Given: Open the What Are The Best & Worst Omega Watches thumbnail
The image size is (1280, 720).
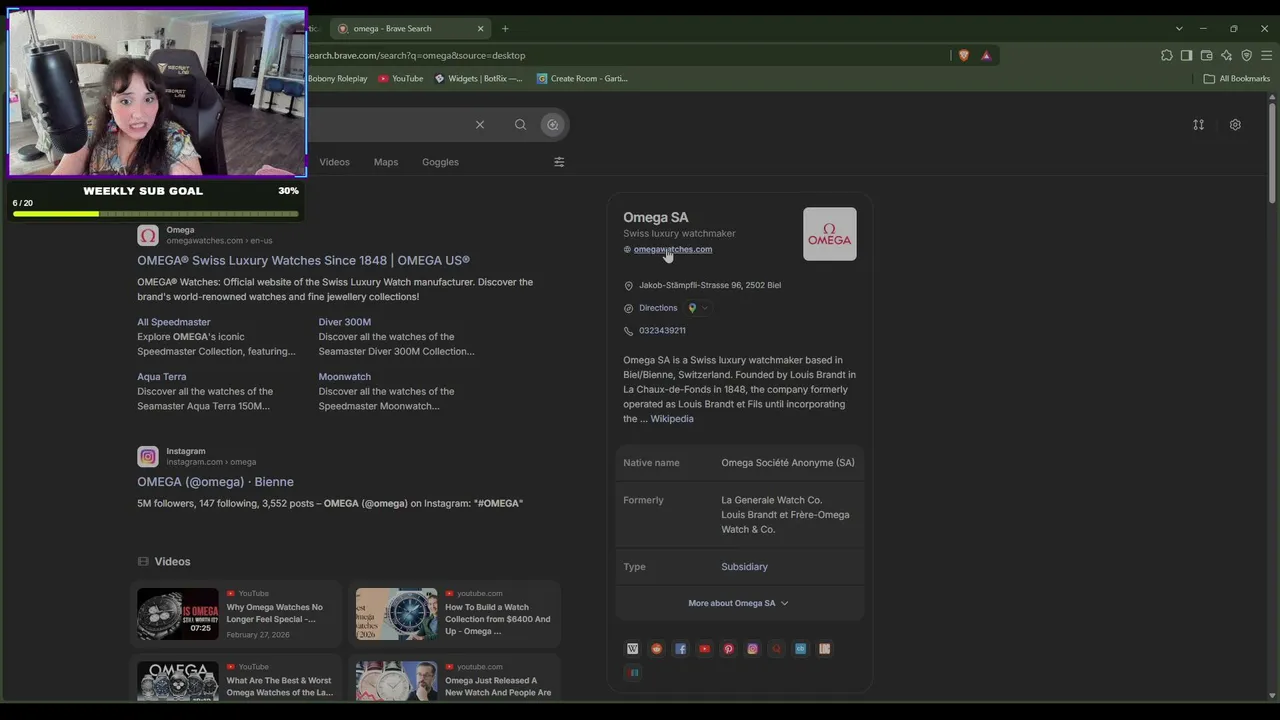Looking at the screenshot, I should coord(178,680).
